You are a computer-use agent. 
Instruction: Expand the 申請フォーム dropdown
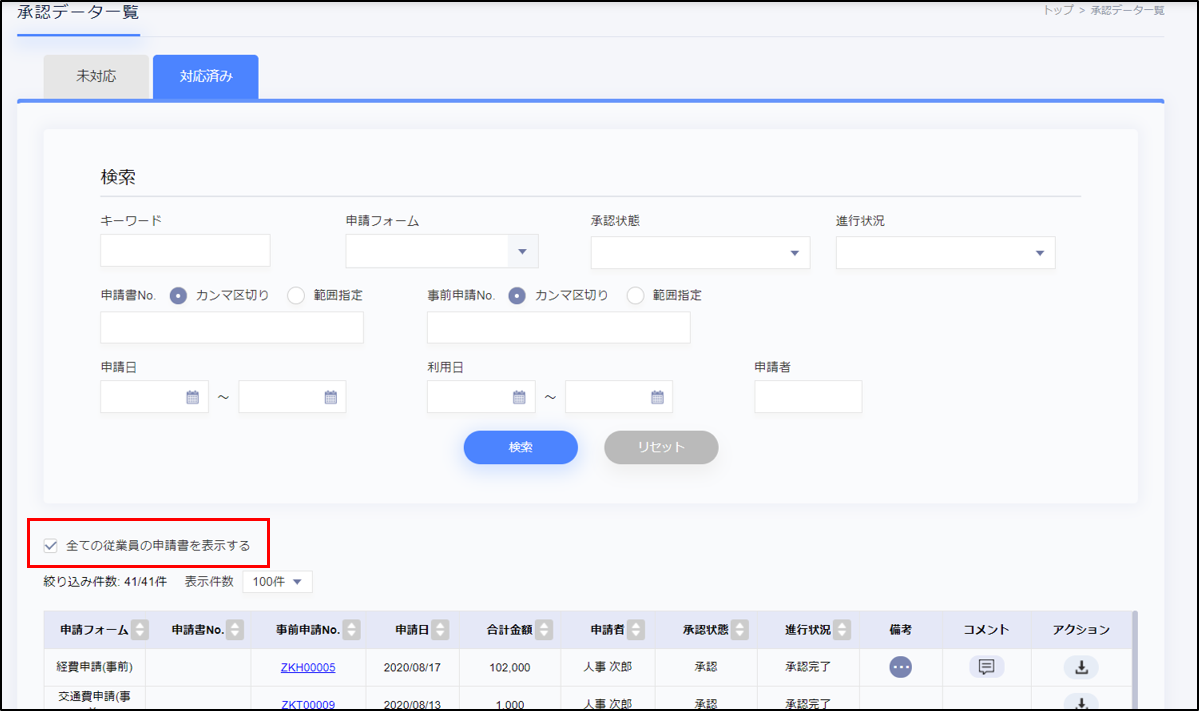[x=521, y=252]
